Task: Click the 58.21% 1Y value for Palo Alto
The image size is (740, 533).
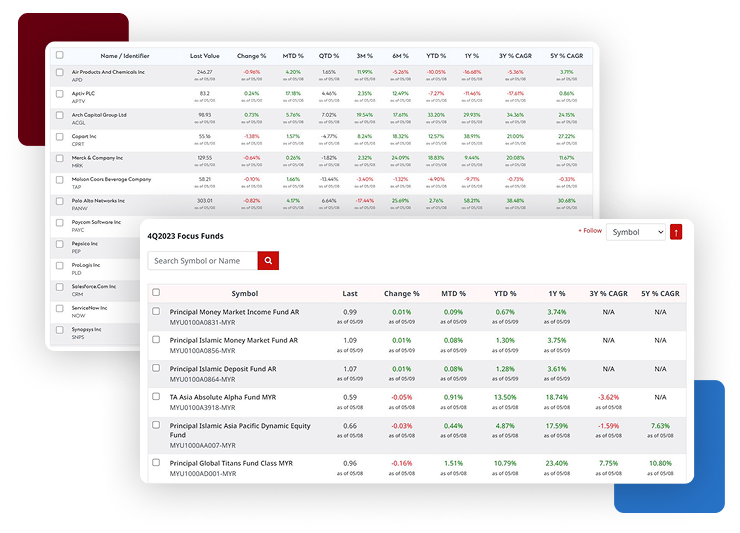Action: coord(471,201)
